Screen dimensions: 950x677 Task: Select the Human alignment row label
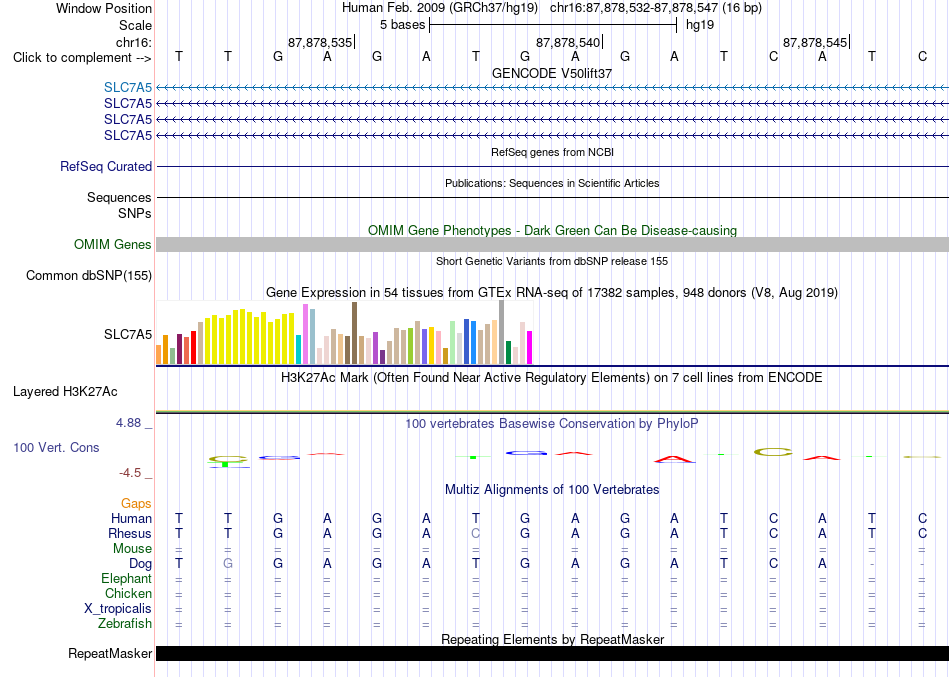pyautogui.click(x=131, y=518)
